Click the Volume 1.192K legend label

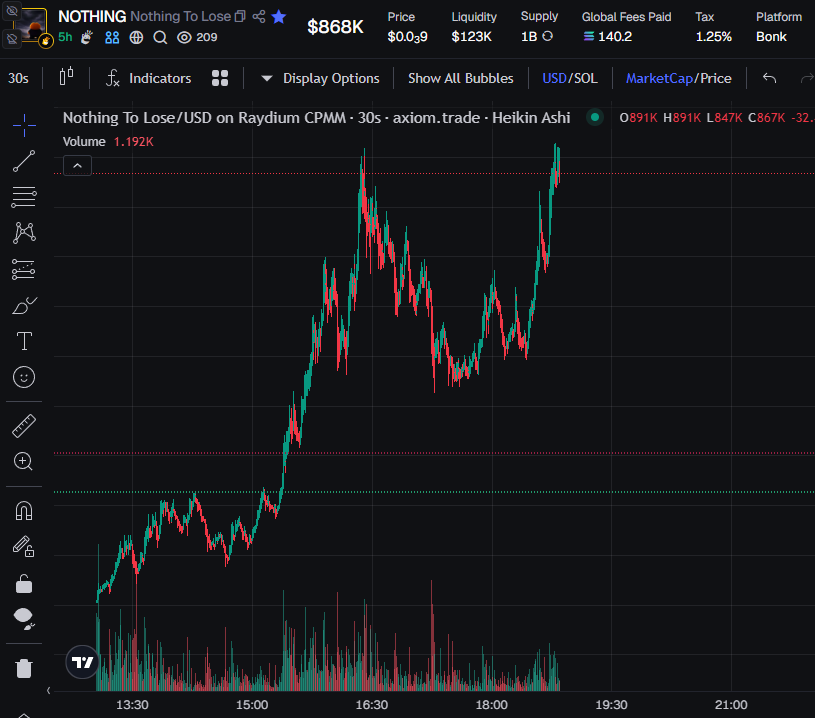(108, 141)
